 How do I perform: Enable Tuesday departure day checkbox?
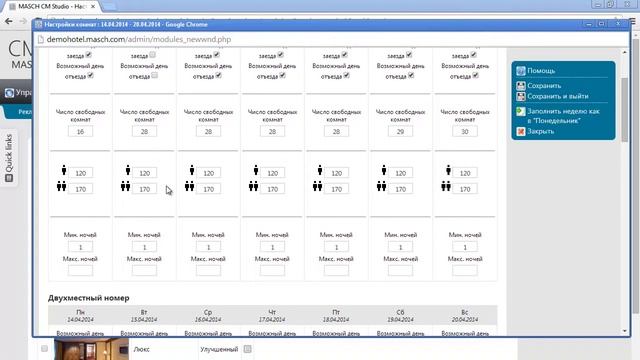(154, 75)
